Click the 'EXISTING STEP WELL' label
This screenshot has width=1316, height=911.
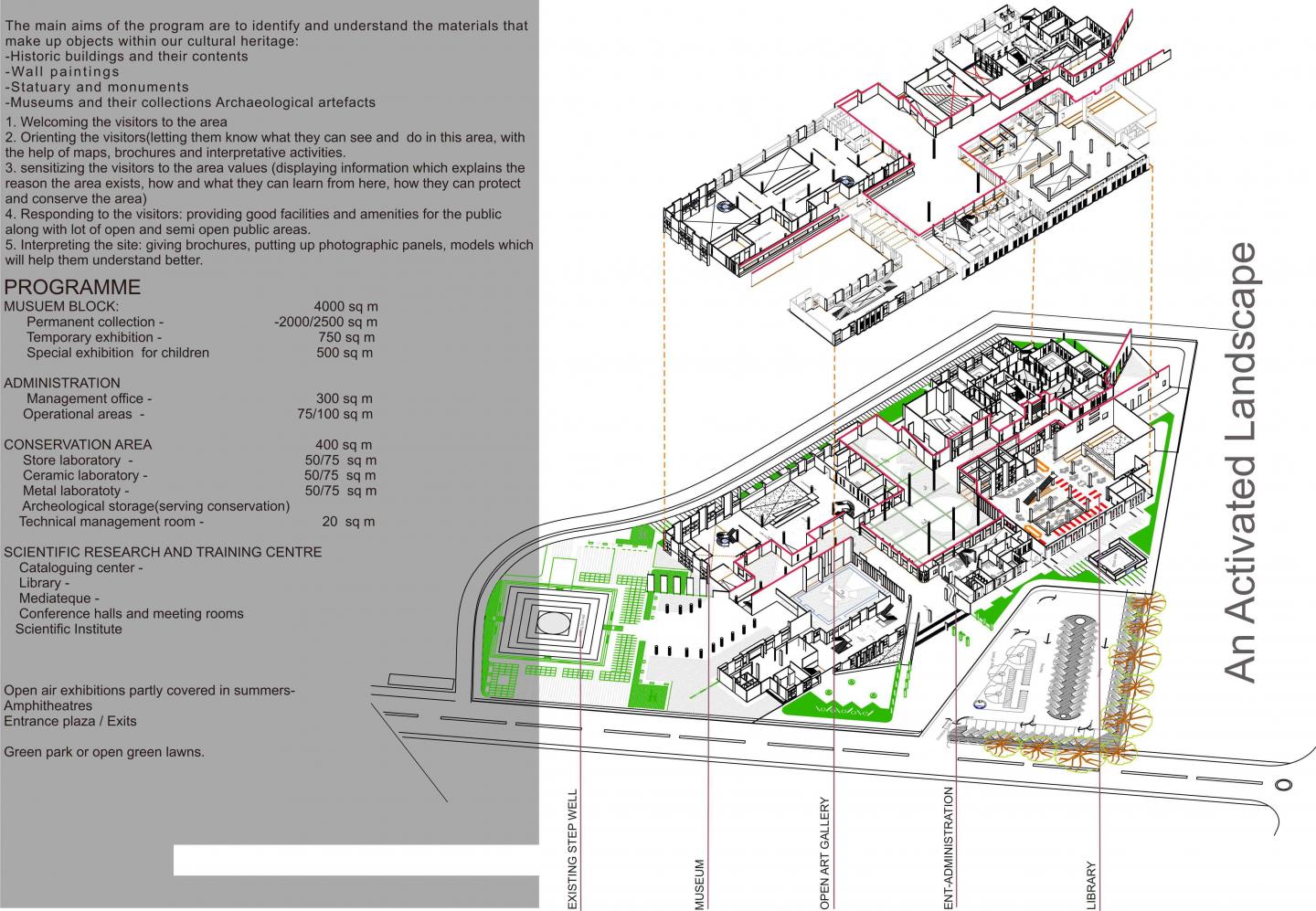tap(574, 850)
